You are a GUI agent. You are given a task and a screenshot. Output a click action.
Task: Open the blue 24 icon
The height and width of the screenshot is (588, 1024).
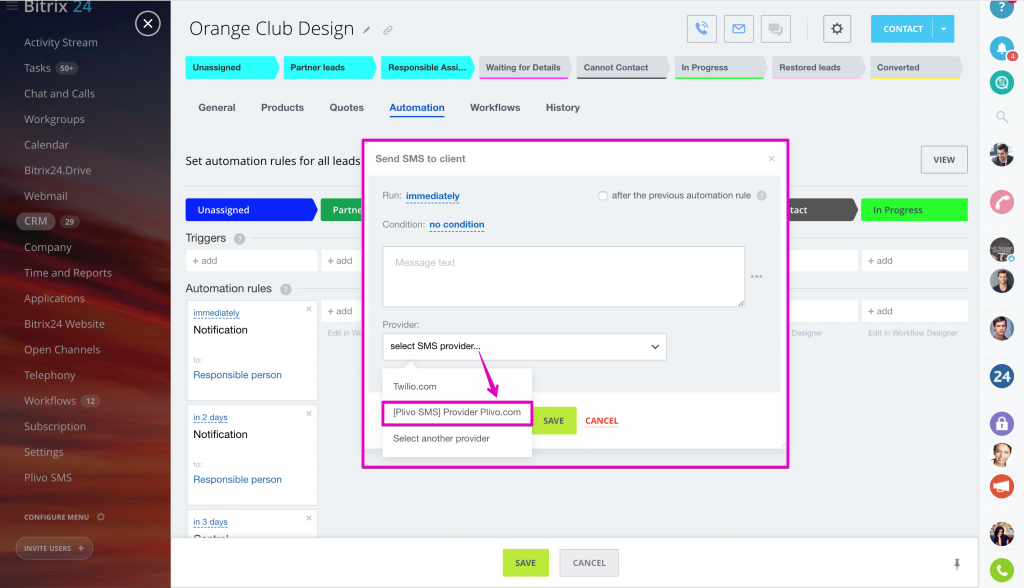point(1001,376)
